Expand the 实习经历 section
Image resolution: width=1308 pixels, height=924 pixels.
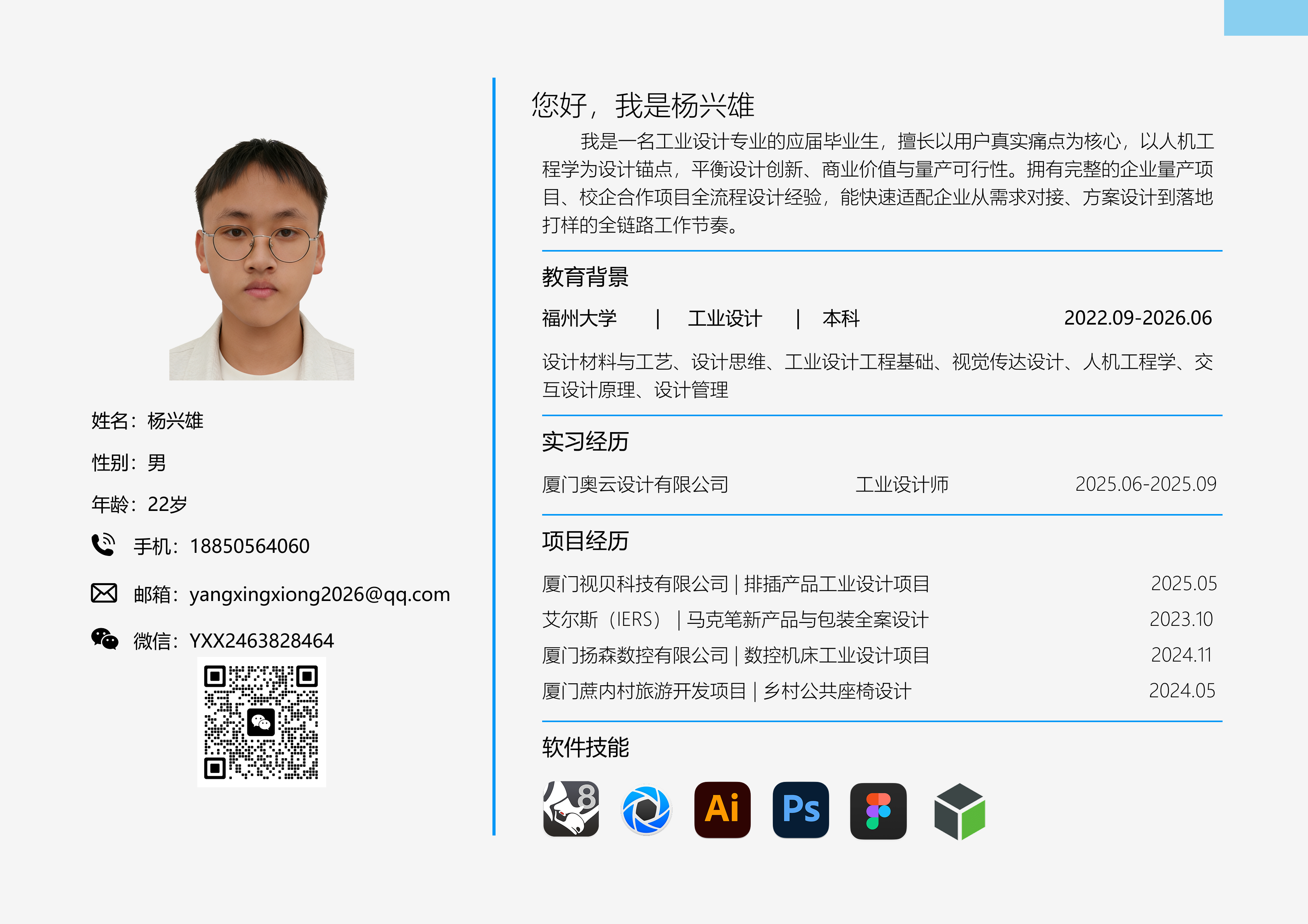click(x=585, y=442)
